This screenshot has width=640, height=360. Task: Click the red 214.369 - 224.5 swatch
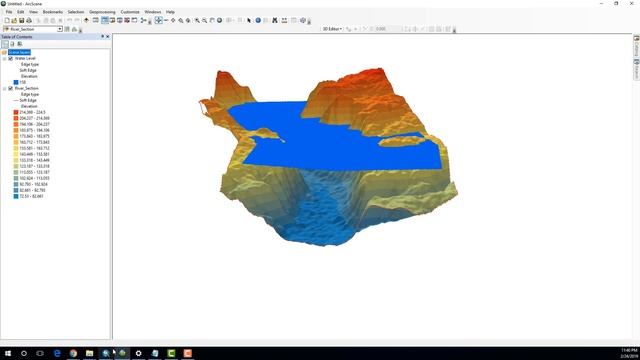point(16,112)
